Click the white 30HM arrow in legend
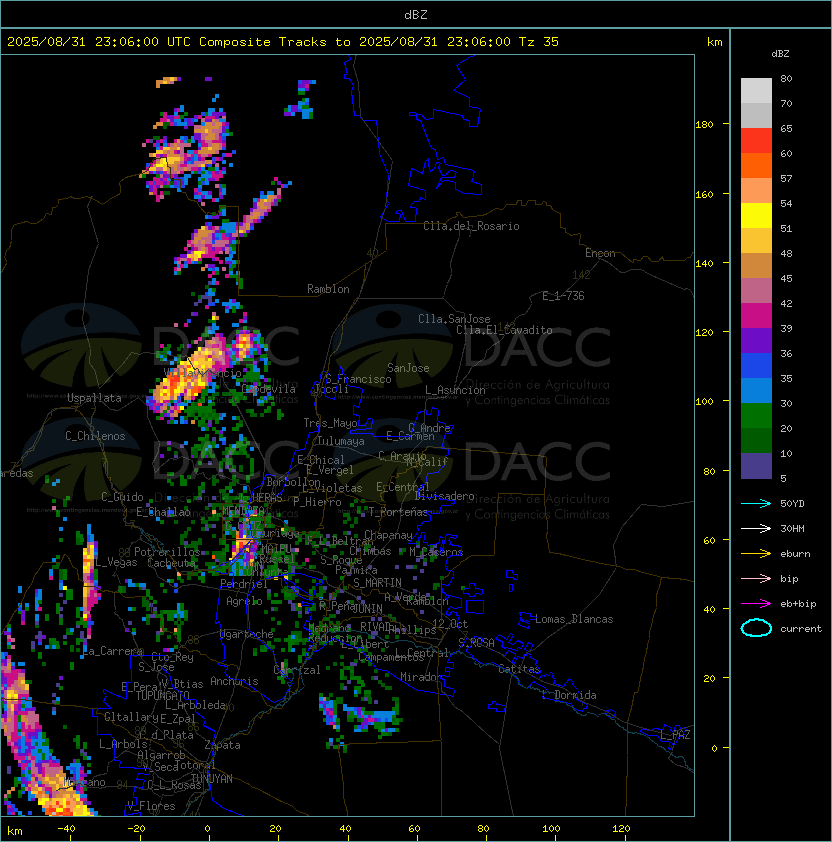The width and height of the screenshot is (832, 842). pos(756,528)
